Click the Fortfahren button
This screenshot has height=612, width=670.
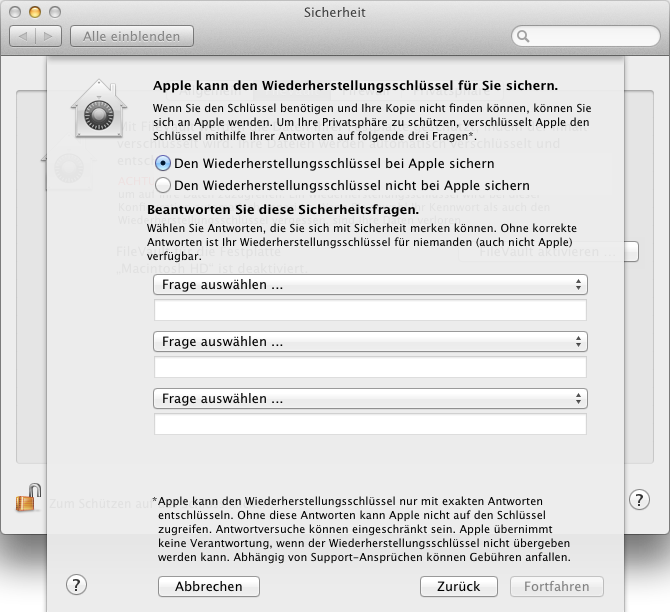coord(556,586)
